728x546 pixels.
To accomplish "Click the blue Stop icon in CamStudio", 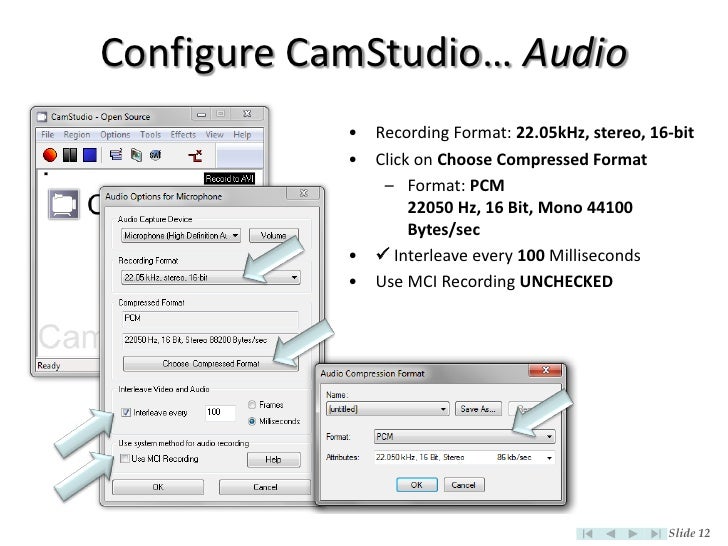I will click(x=90, y=155).
